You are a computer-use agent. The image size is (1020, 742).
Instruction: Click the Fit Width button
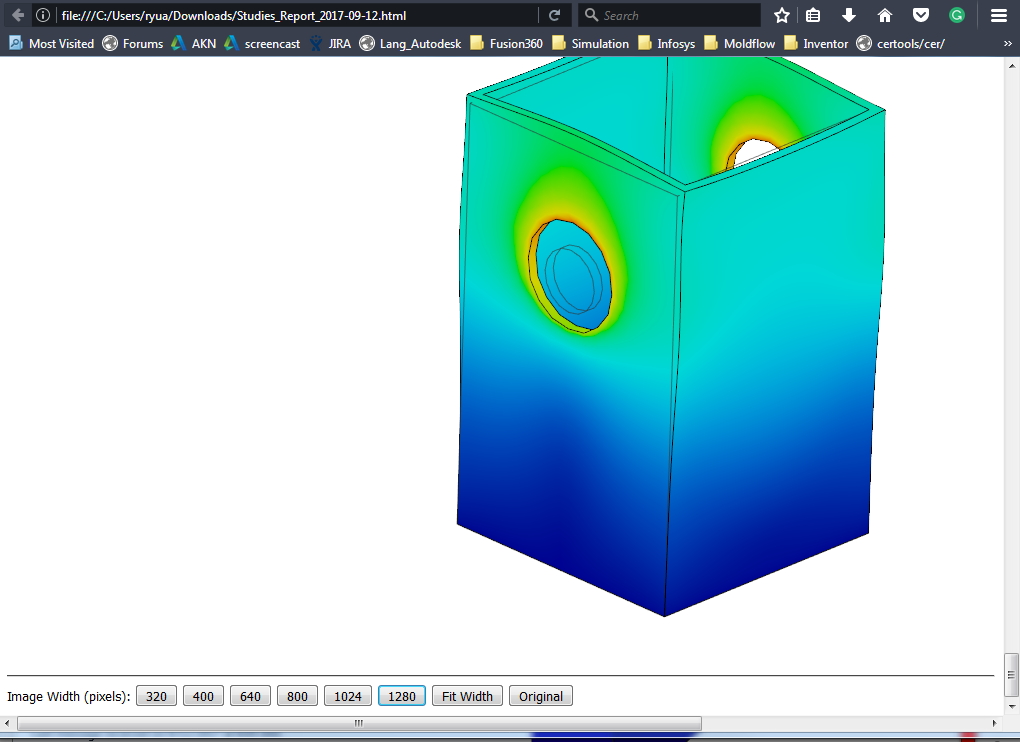tap(467, 696)
